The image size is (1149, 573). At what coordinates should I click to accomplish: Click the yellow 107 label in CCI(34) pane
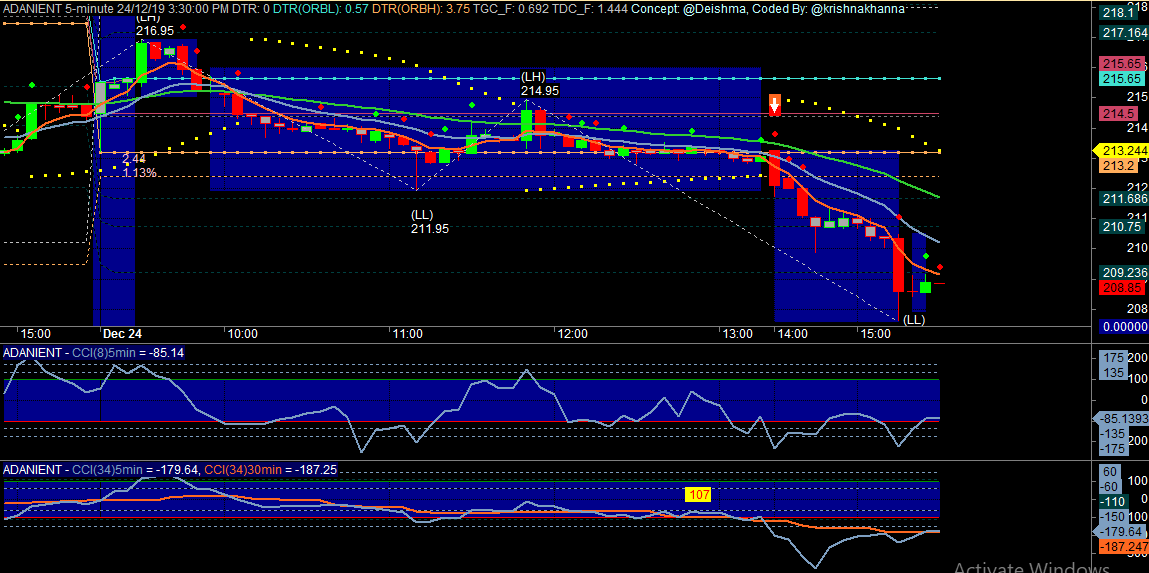(700, 495)
